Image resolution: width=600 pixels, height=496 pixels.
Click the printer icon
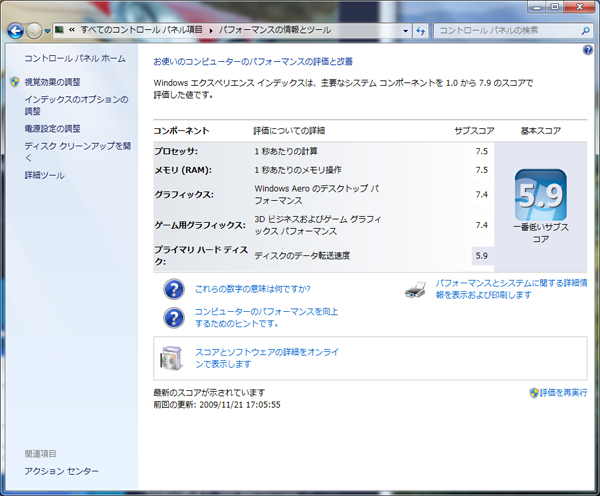(416, 290)
